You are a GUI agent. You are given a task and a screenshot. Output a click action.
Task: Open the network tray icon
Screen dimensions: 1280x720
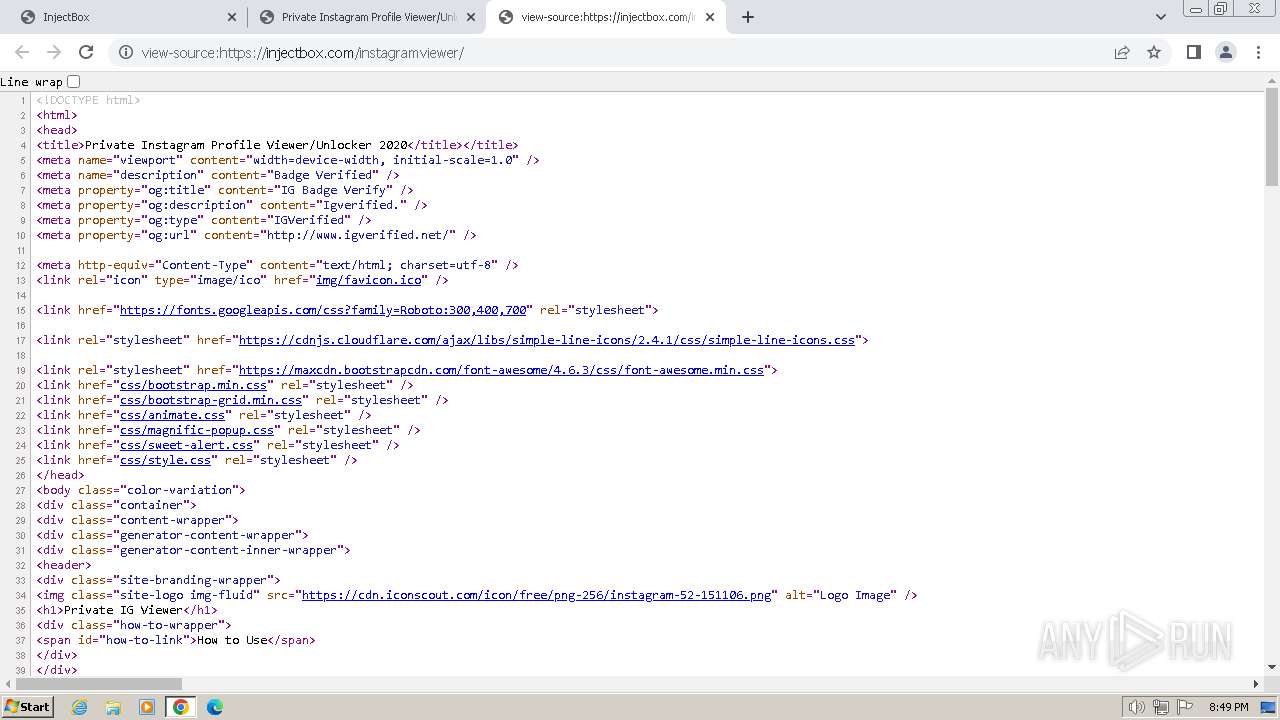click(1161, 707)
